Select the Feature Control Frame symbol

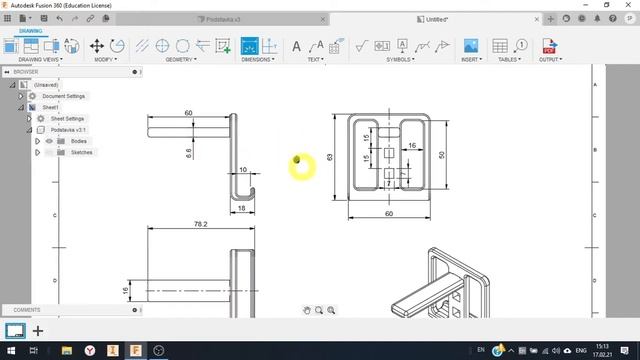point(382,46)
